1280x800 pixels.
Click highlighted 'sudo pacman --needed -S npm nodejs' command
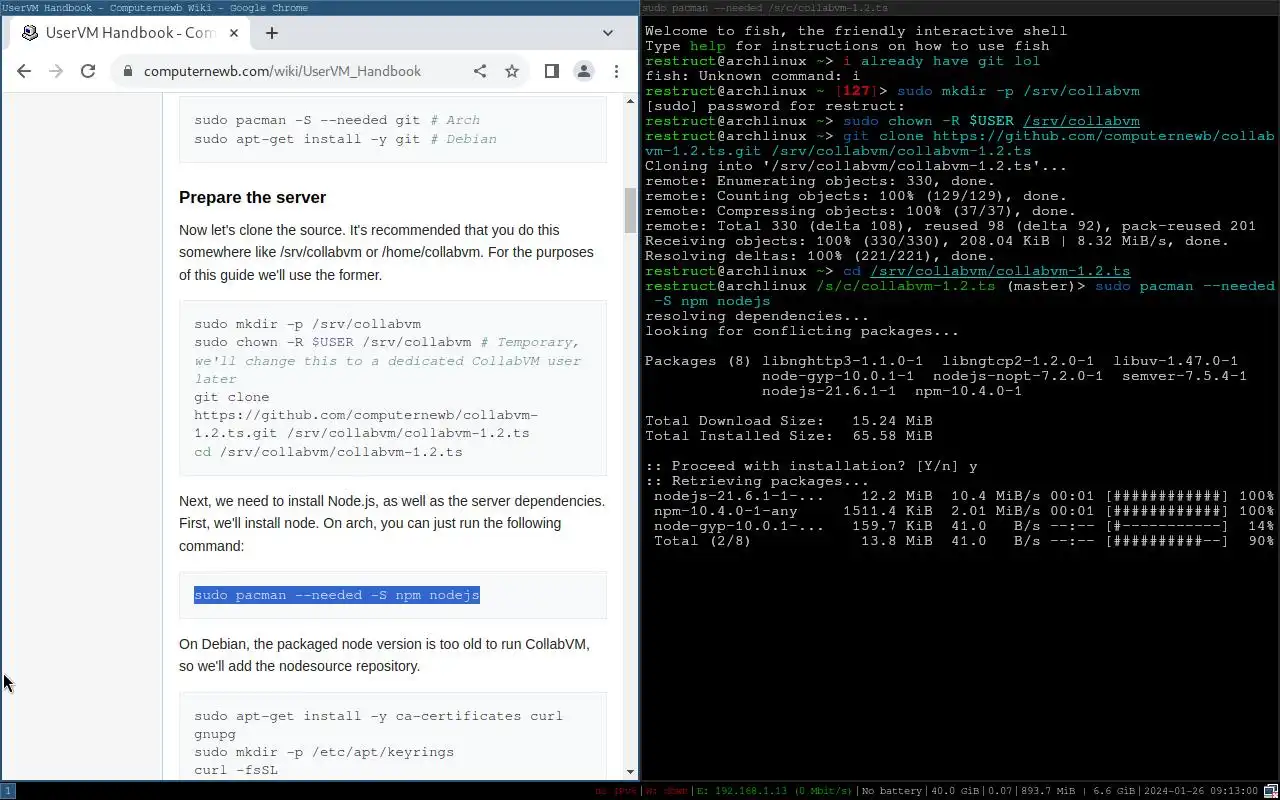click(x=337, y=595)
